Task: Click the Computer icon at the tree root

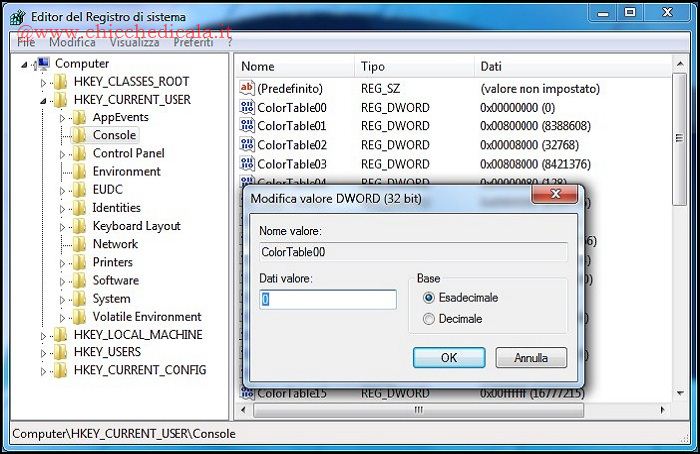Action: (43, 63)
